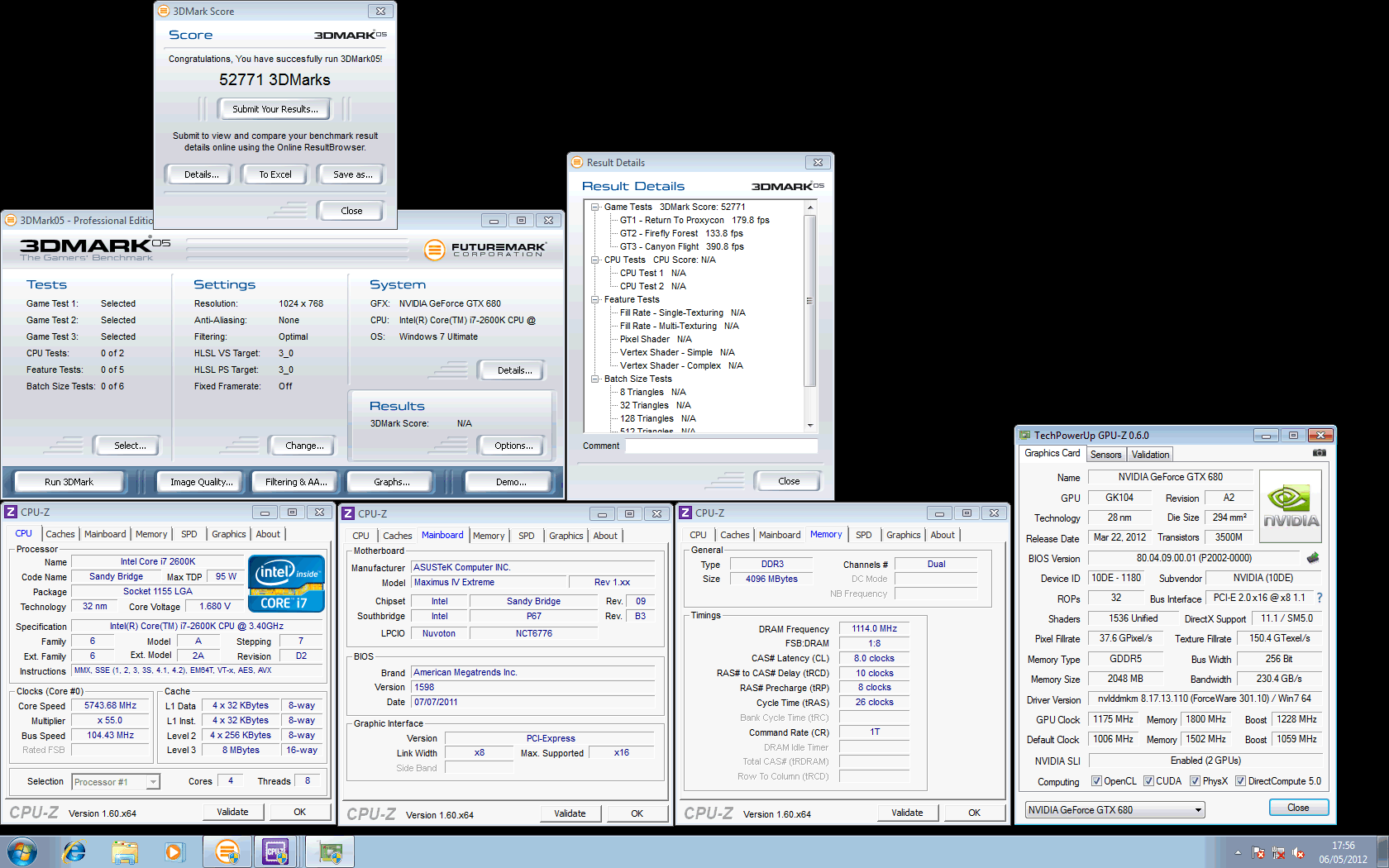Click Bus Interface question mark in GPU-Z
This screenshot has height=868, width=1389.
[x=1320, y=598]
